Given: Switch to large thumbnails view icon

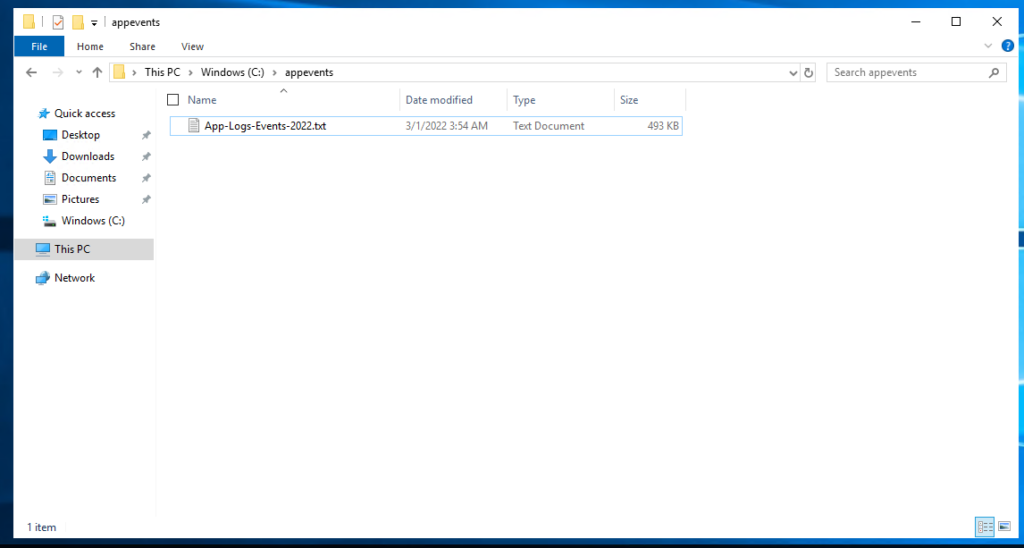Looking at the screenshot, I should coord(1004,526).
